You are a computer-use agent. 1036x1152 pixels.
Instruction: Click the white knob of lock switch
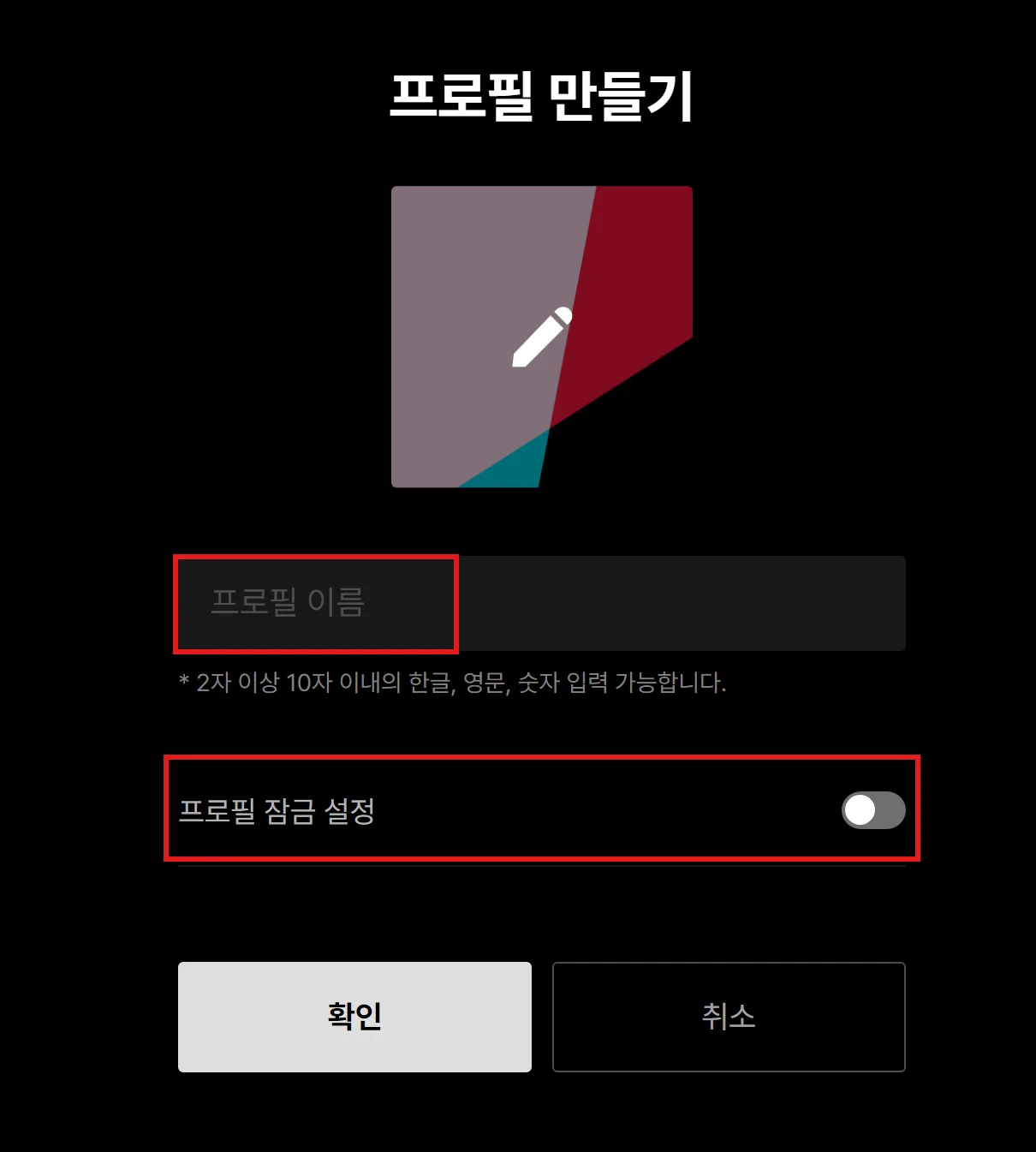pos(860,810)
